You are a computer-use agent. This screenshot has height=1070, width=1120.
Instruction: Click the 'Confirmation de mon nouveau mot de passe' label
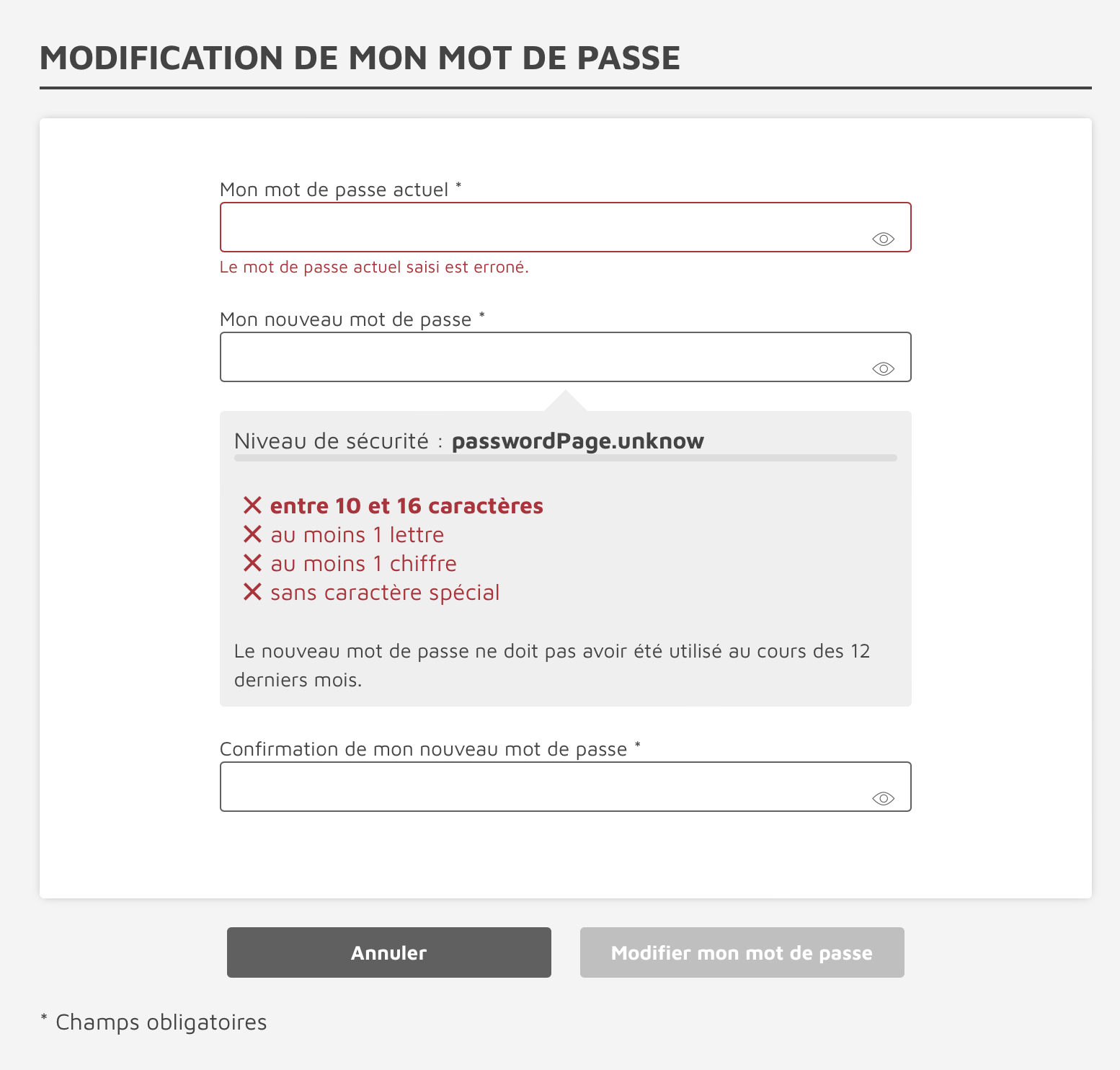point(423,749)
